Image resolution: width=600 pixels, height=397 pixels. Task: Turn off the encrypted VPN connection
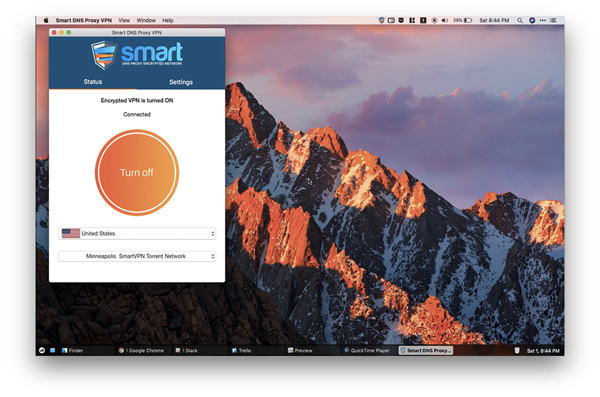pyautogui.click(x=137, y=173)
